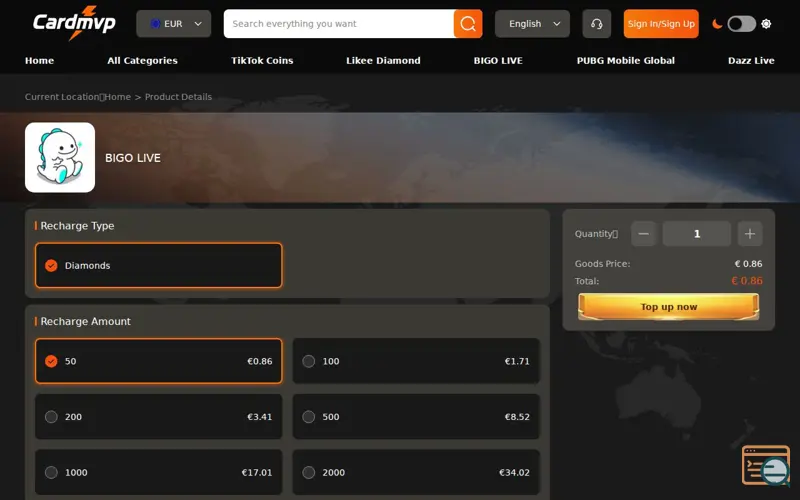Viewport: 800px width, 500px height.
Task: Select the 50 diamonds €0.86 option
Action: (158, 361)
